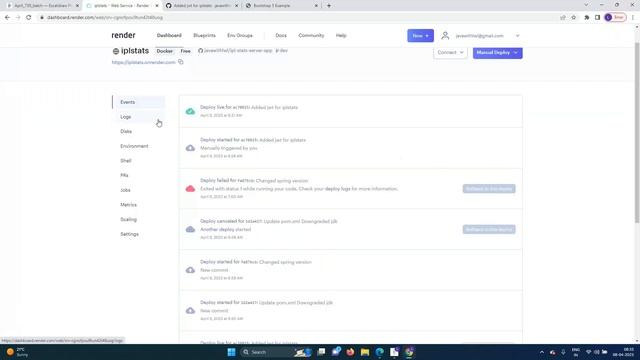Image resolution: width=640 pixels, height=360 pixels.
Task: Select Events in the sidebar
Action: pyautogui.click(x=127, y=102)
